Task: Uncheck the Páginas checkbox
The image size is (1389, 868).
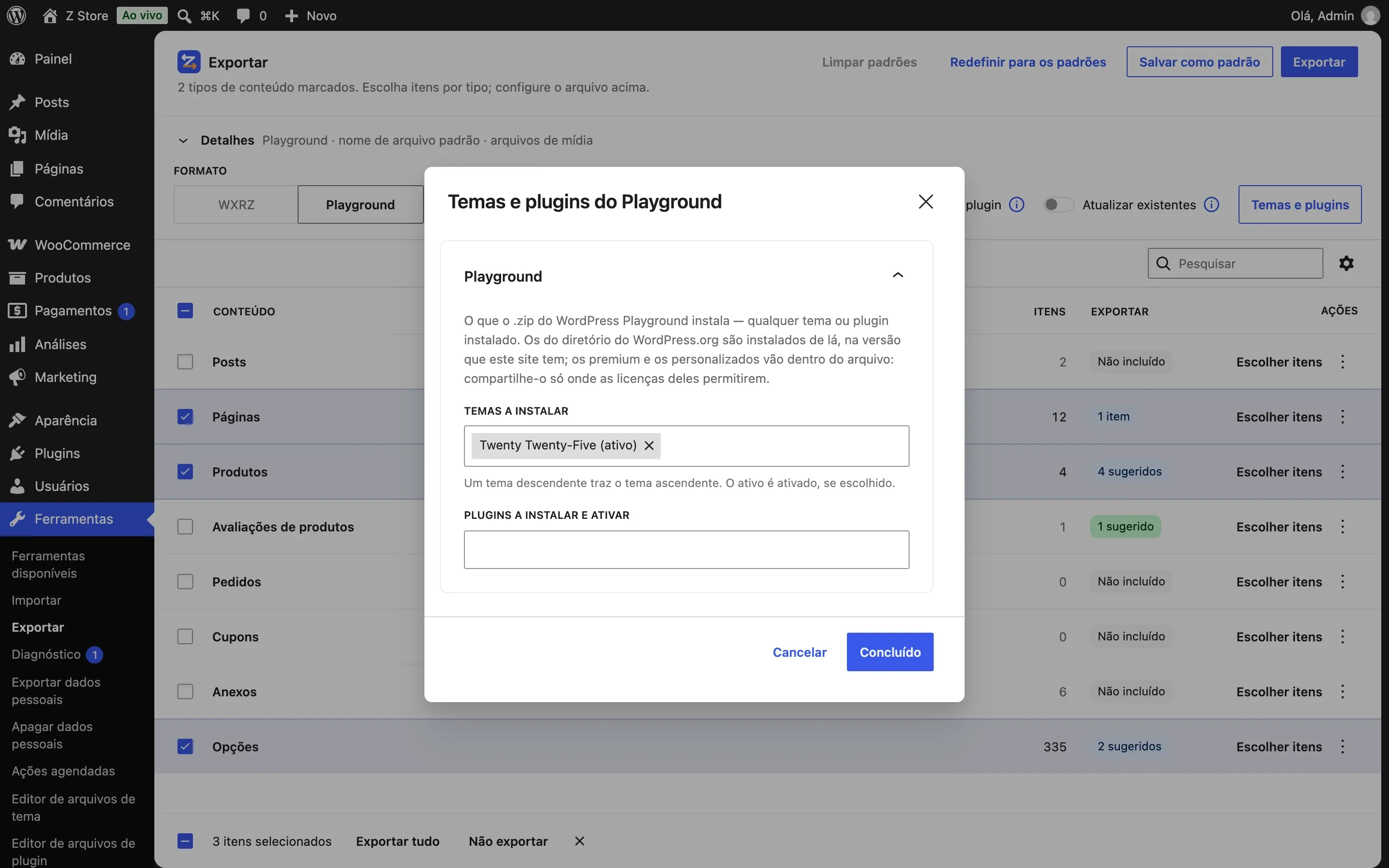Action: click(185, 417)
